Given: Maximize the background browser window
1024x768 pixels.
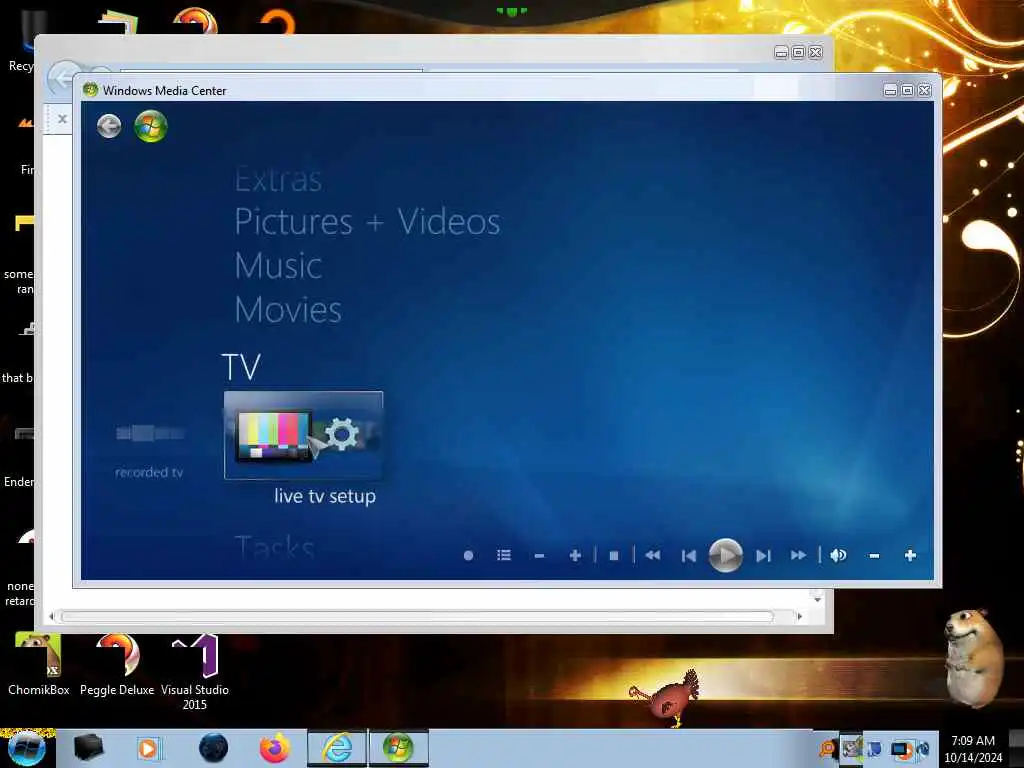Looking at the screenshot, I should [x=798, y=52].
